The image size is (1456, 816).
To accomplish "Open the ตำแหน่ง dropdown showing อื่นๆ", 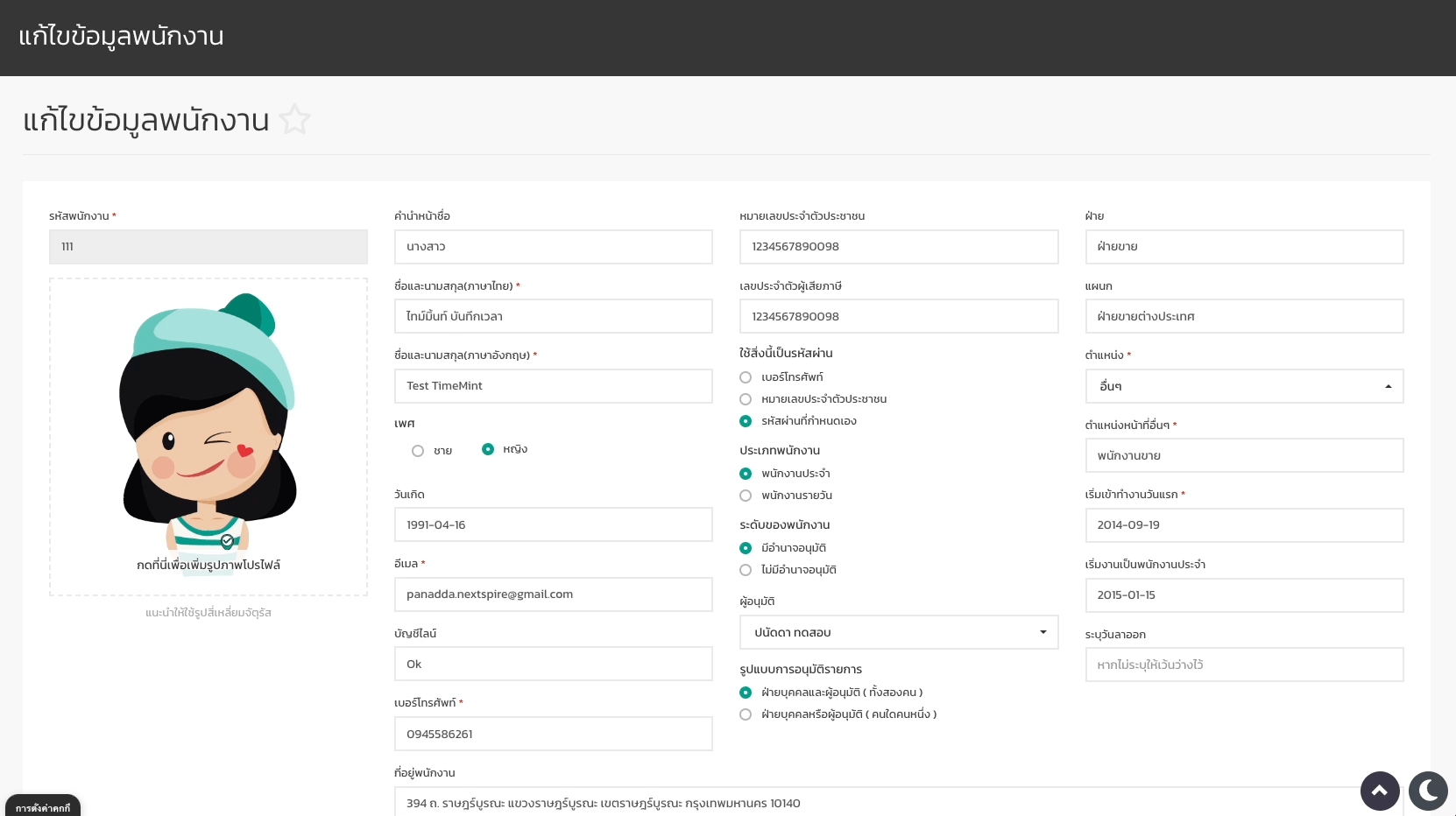I will pyautogui.click(x=1244, y=386).
